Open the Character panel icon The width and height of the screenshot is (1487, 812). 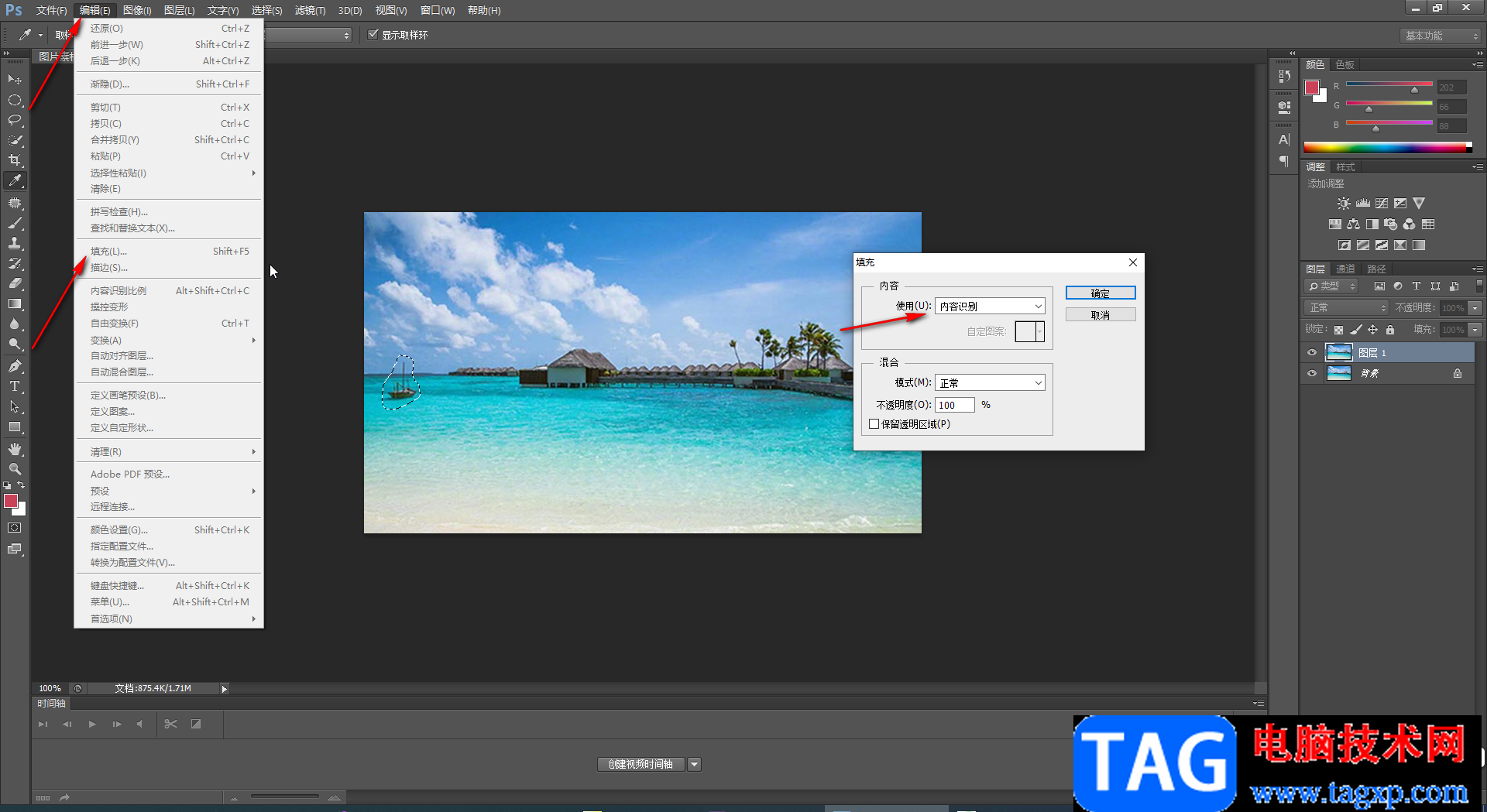point(1284,140)
